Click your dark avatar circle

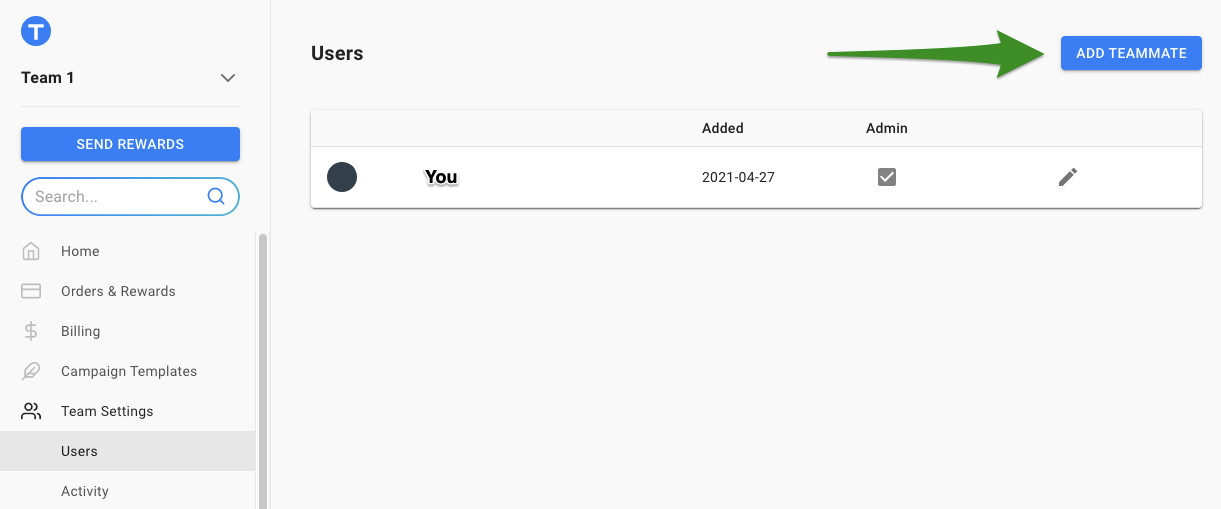click(x=342, y=177)
